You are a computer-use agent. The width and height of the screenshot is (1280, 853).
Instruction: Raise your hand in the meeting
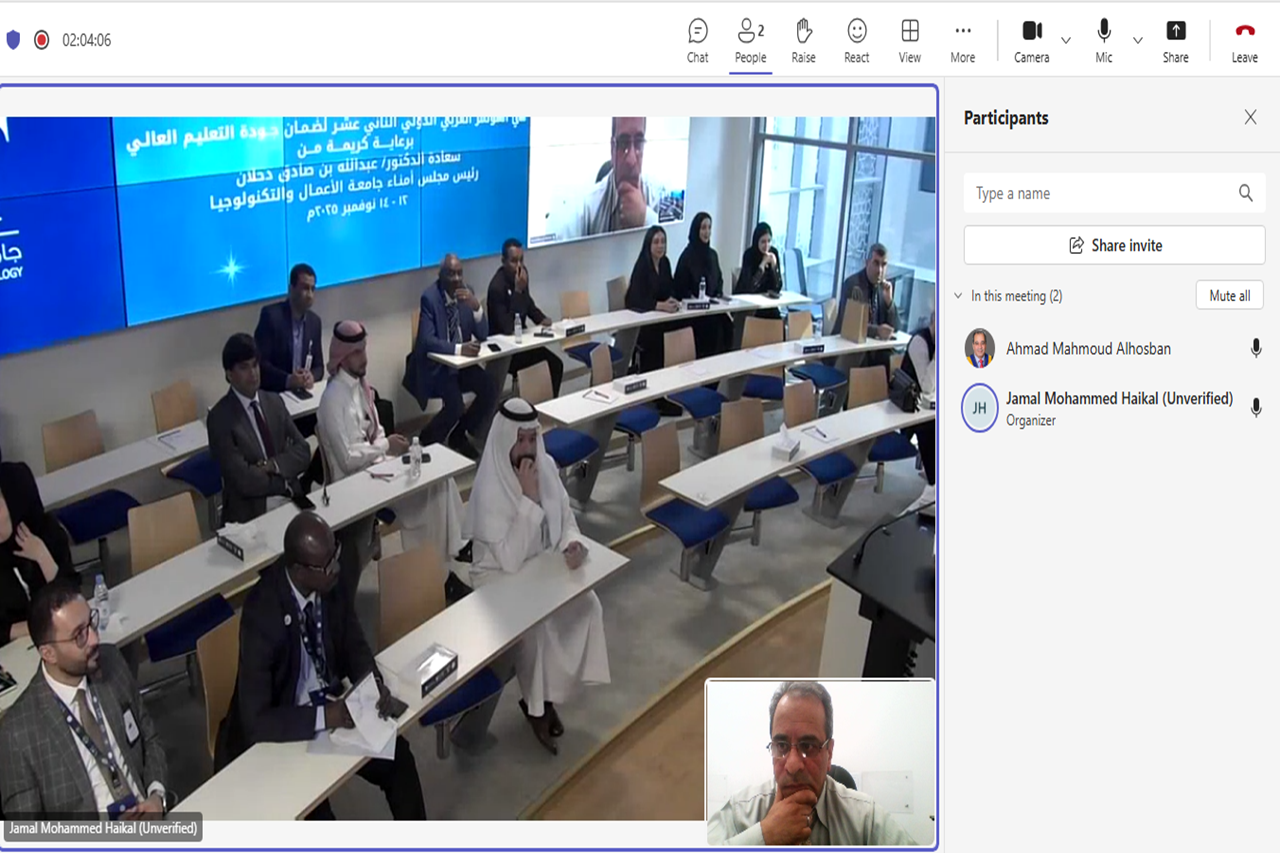pyautogui.click(x=803, y=41)
